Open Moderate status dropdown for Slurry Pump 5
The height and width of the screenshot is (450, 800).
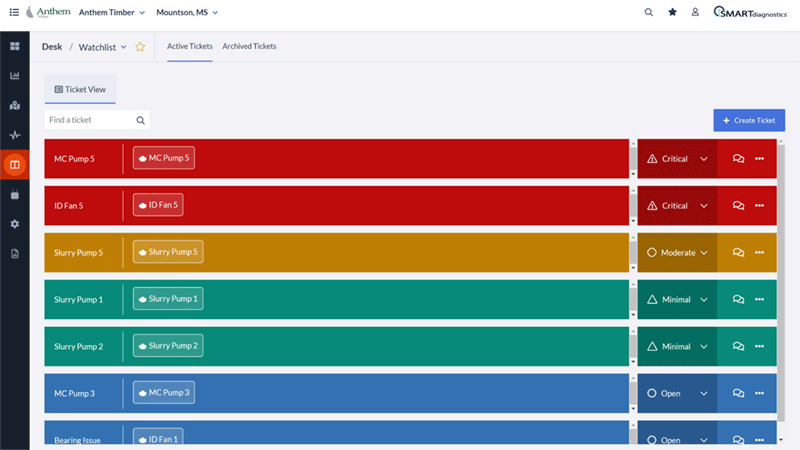[677, 253]
